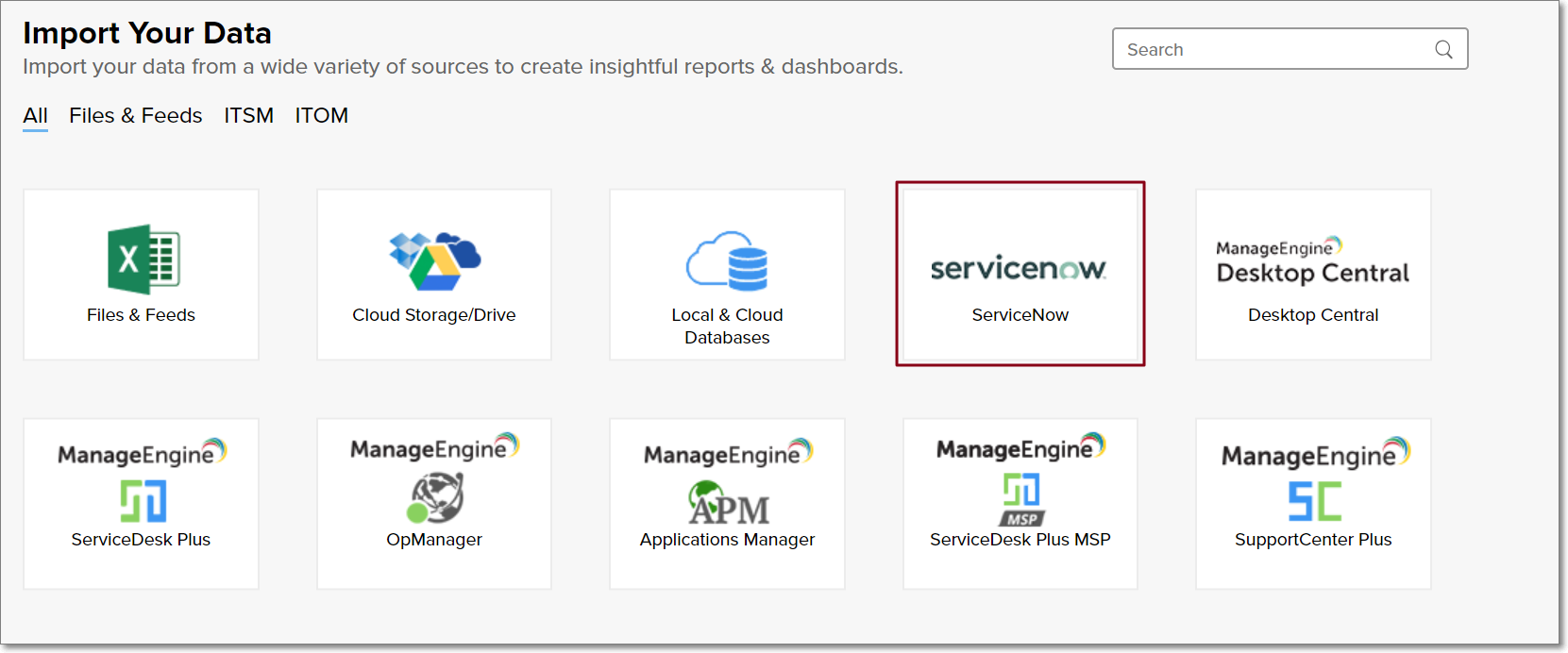Image resolution: width=1568 pixels, height=653 pixels.
Task: Click the 'Files & Feeds' tile label
Action: click(141, 315)
